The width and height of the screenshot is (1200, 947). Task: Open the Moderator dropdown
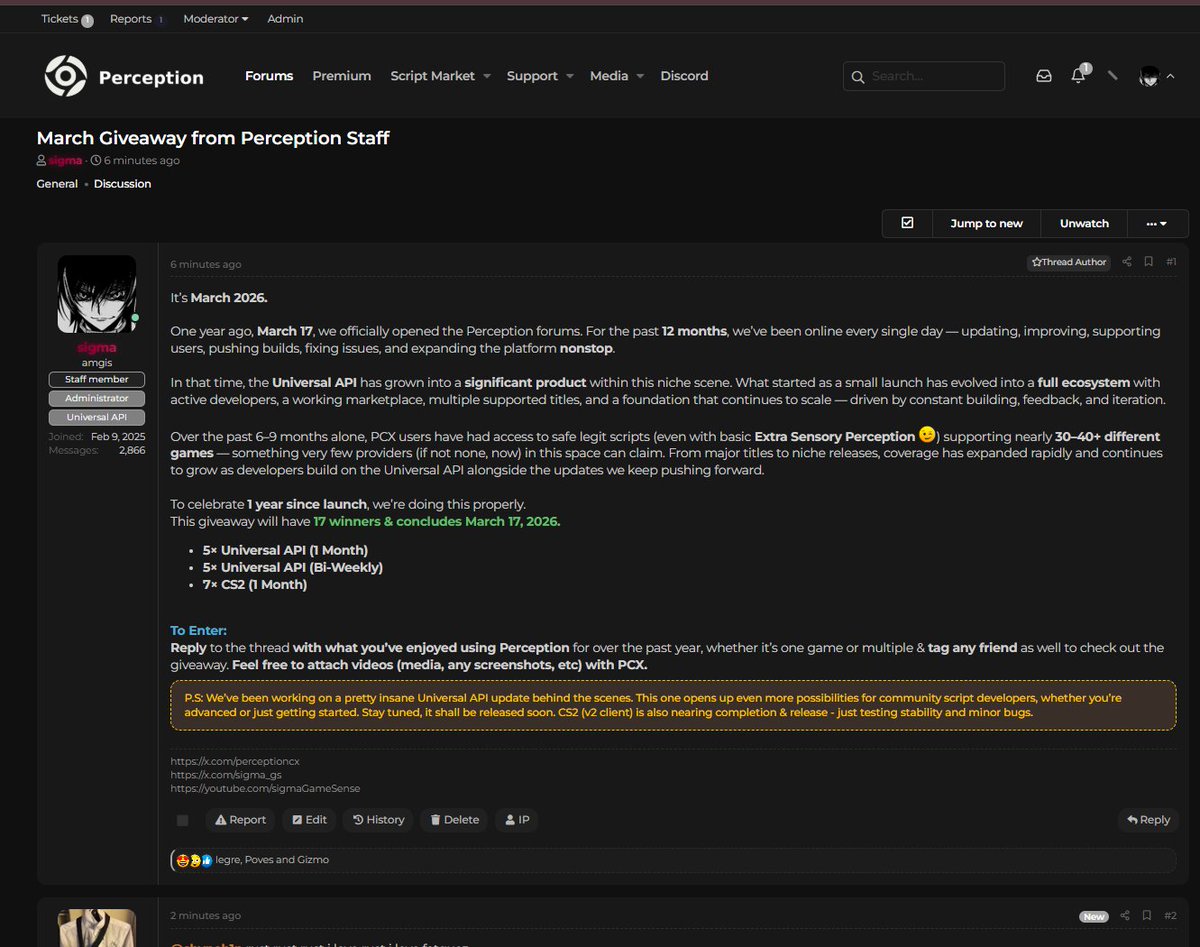216,19
